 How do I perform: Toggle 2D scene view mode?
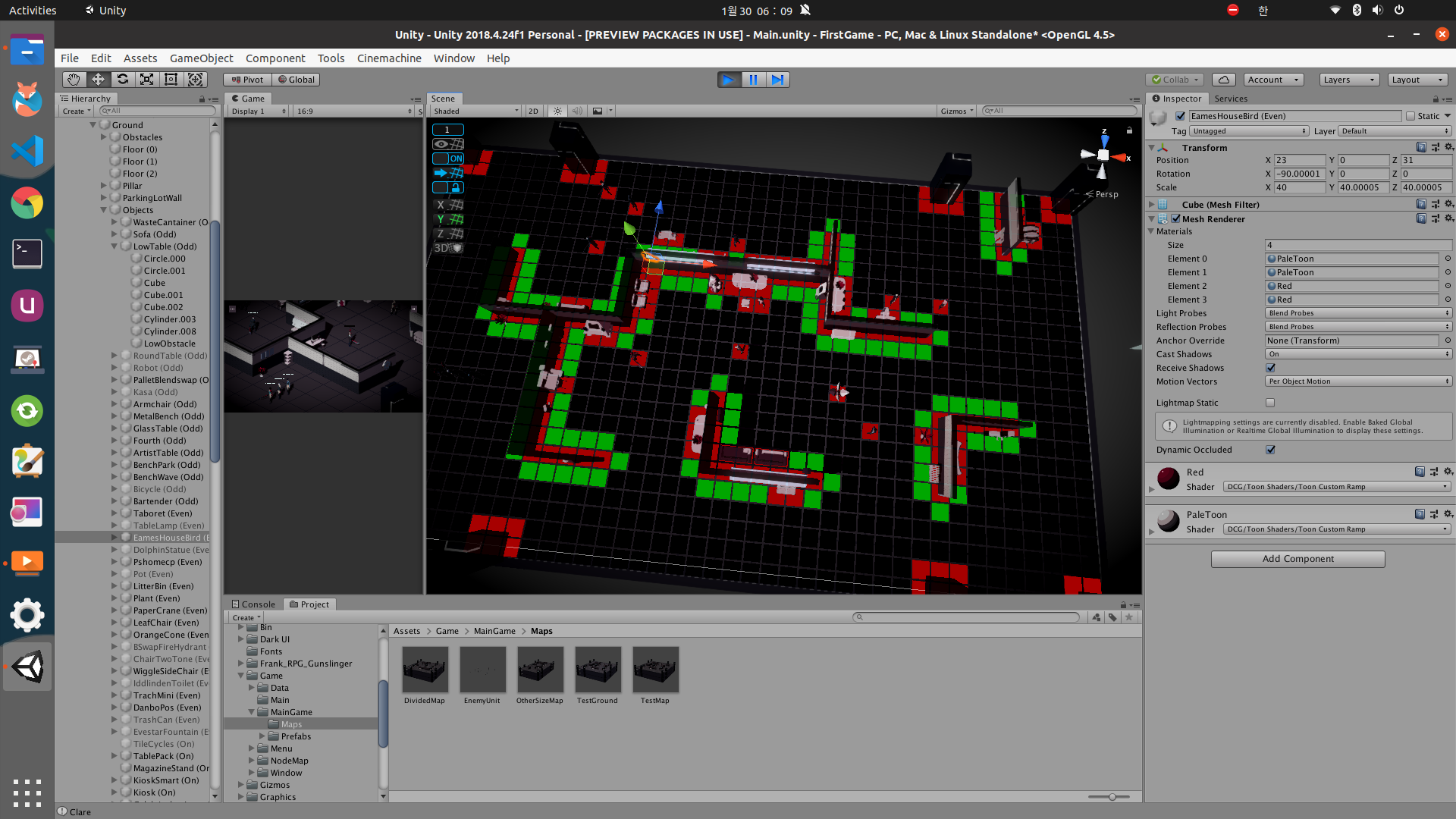pyautogui.click(x=533, y=111)
